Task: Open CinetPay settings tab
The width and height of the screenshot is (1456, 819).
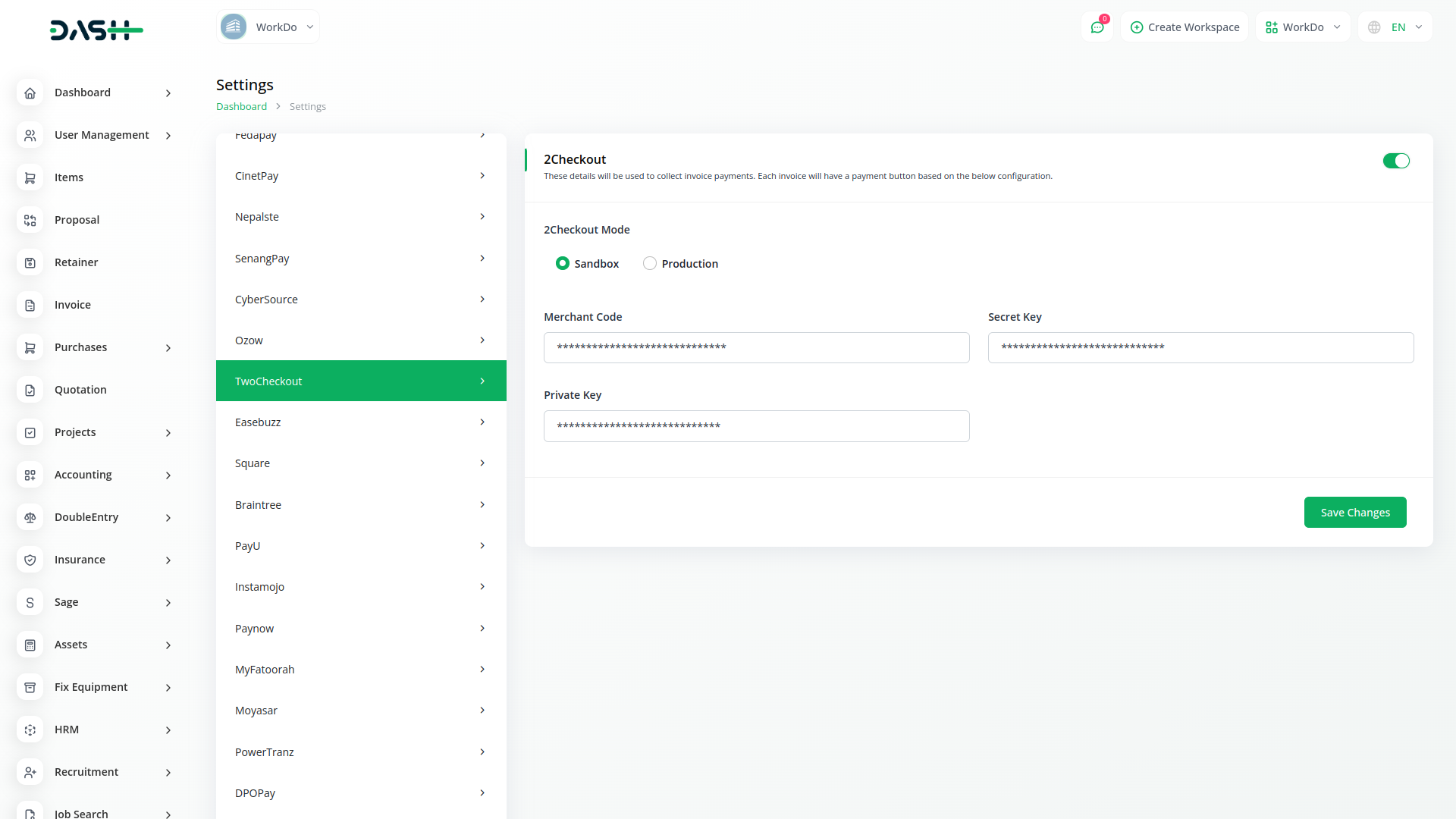Action: tap(361, 176)
